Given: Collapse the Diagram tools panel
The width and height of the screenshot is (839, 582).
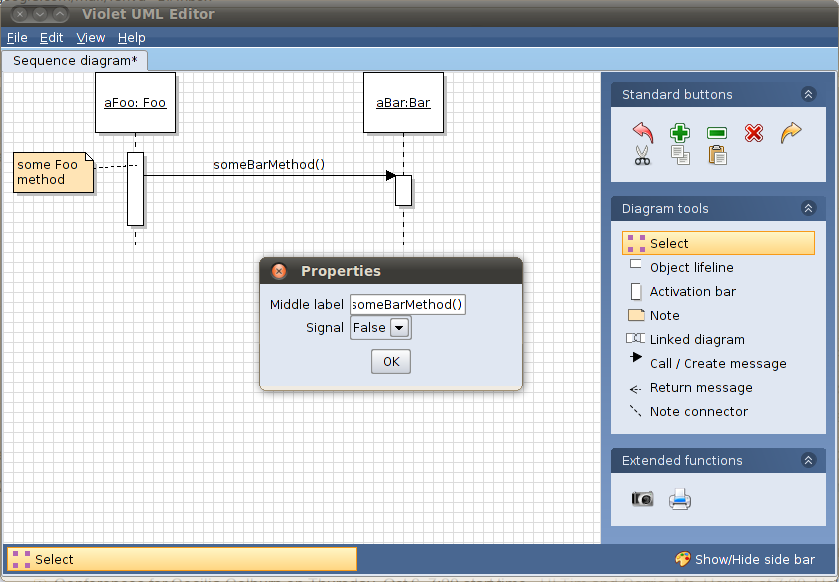Looking at the screenshot, I should pyautogui.click(x=808, y=209).
